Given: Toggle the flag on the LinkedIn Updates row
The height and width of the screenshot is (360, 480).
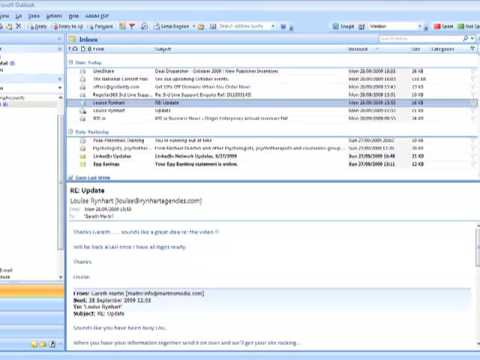Looking at the screenshot, I should [473, 156].
